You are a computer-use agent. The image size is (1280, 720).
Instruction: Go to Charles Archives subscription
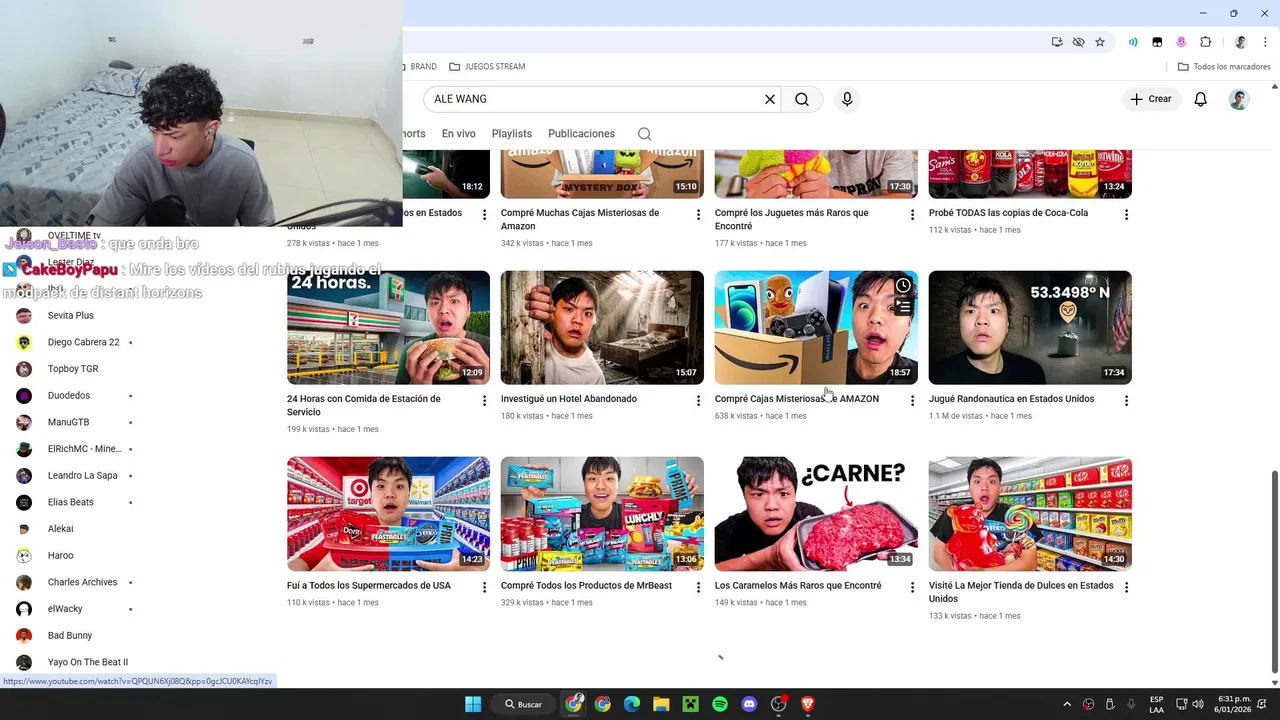click(82, 582)
